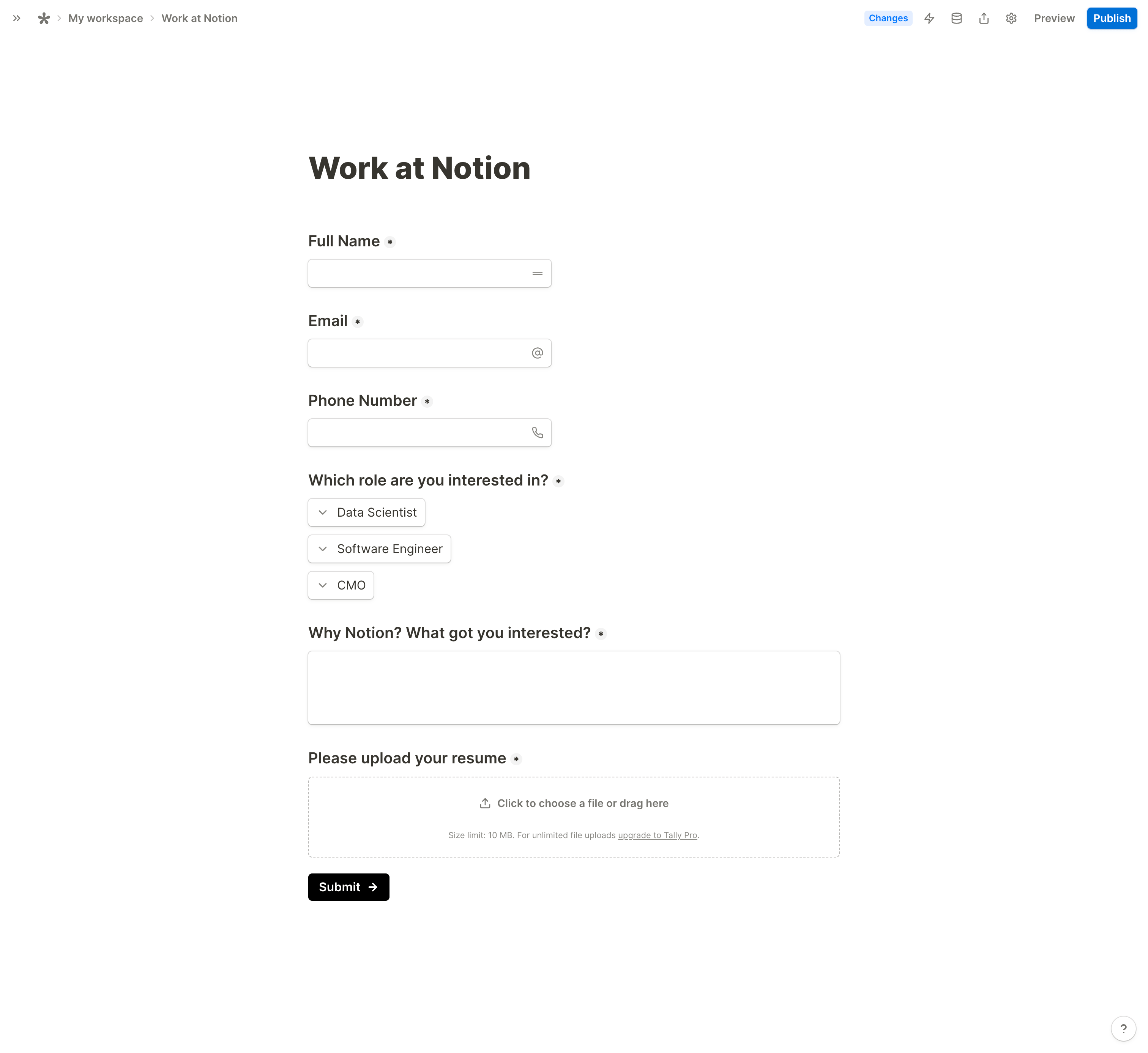The image size is (1148, 1053).
Task: Open the Changes tab indicator
Action: [888, 18]
